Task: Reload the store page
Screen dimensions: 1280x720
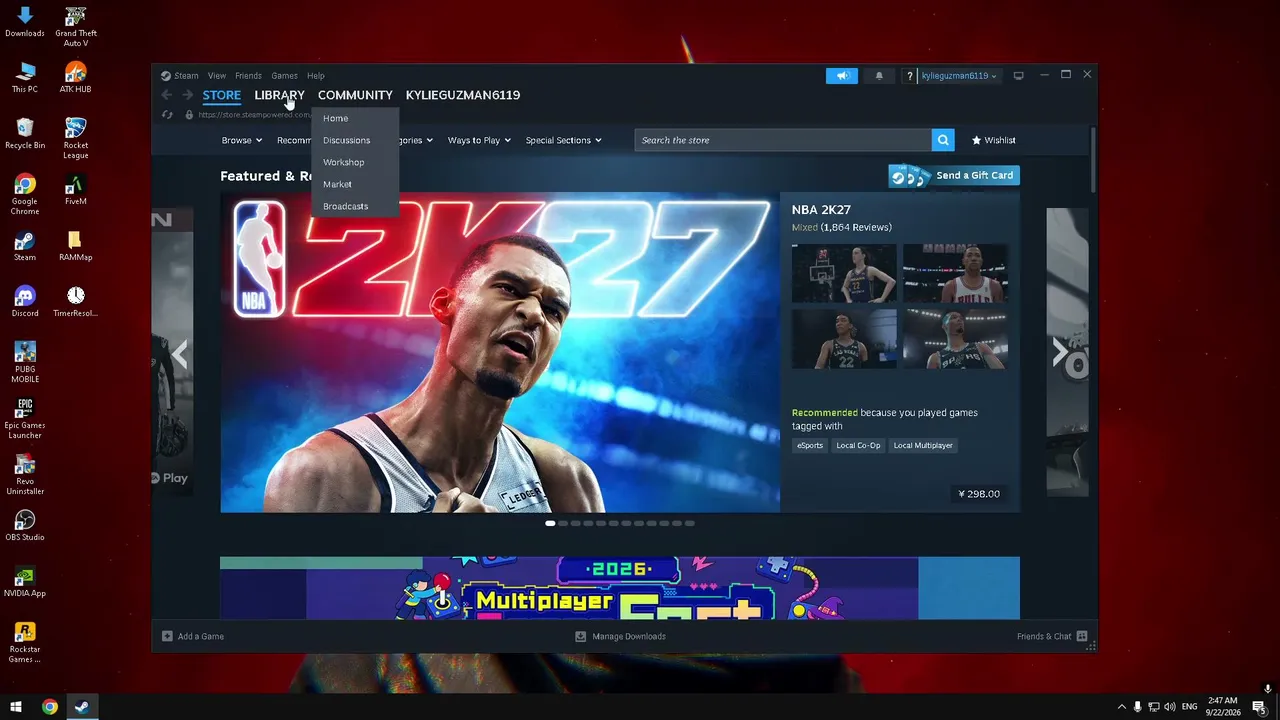Action: (167, 115)
